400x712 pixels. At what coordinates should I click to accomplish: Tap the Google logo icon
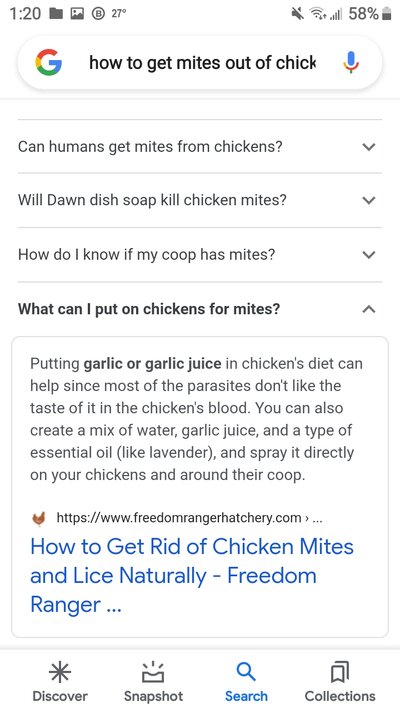coord(49,62)
